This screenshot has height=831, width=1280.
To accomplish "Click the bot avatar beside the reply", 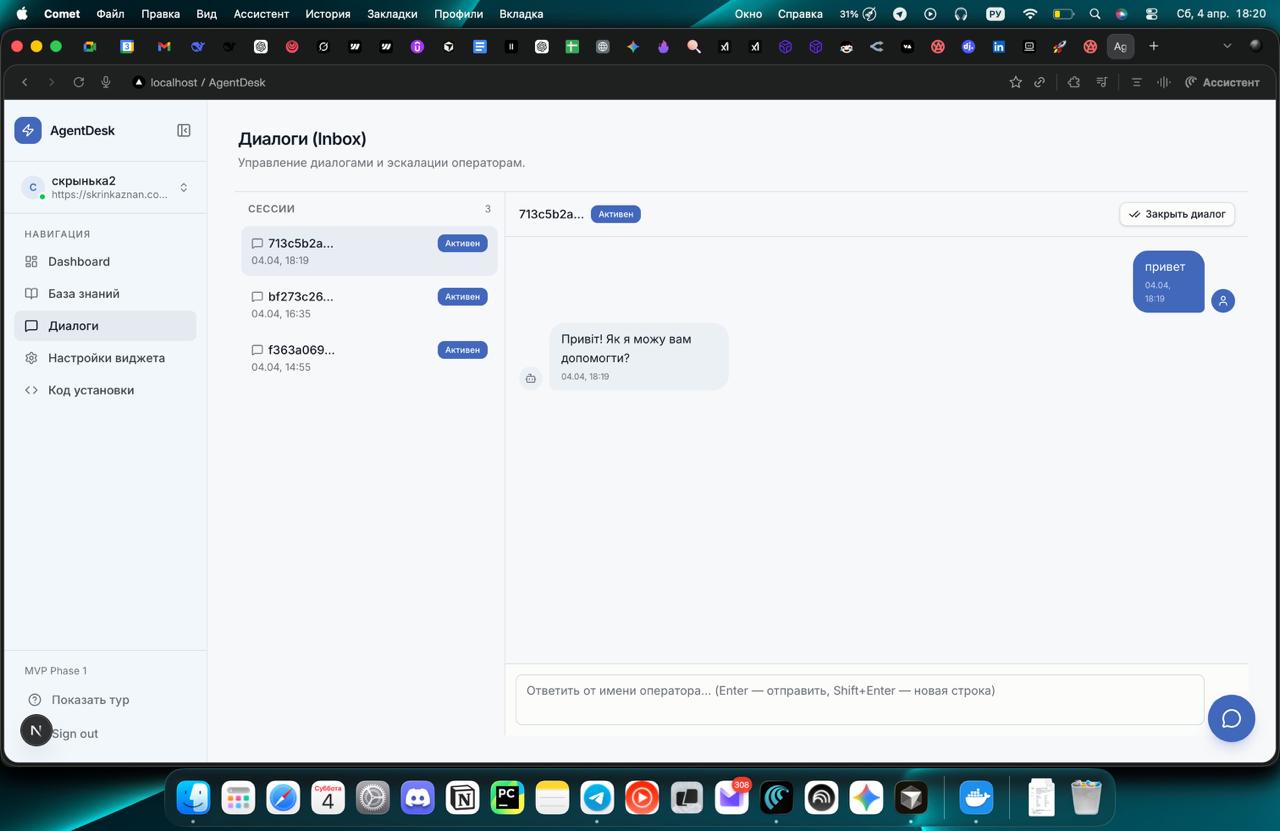I will [x=530, y=377].
